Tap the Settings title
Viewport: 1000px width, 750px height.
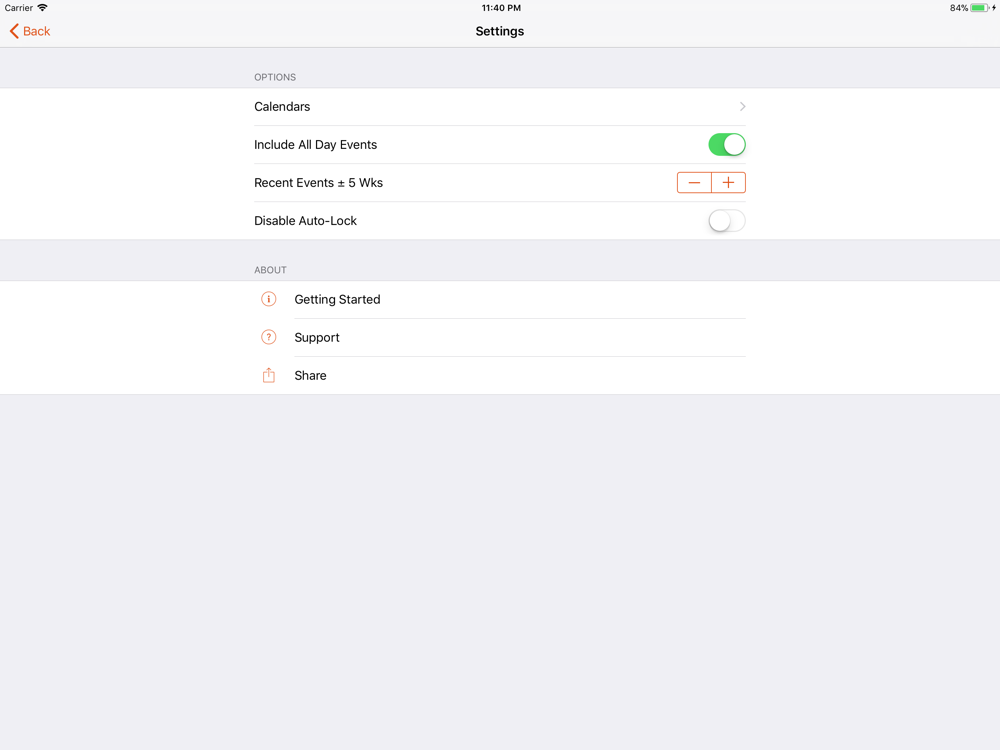point(500,31)
